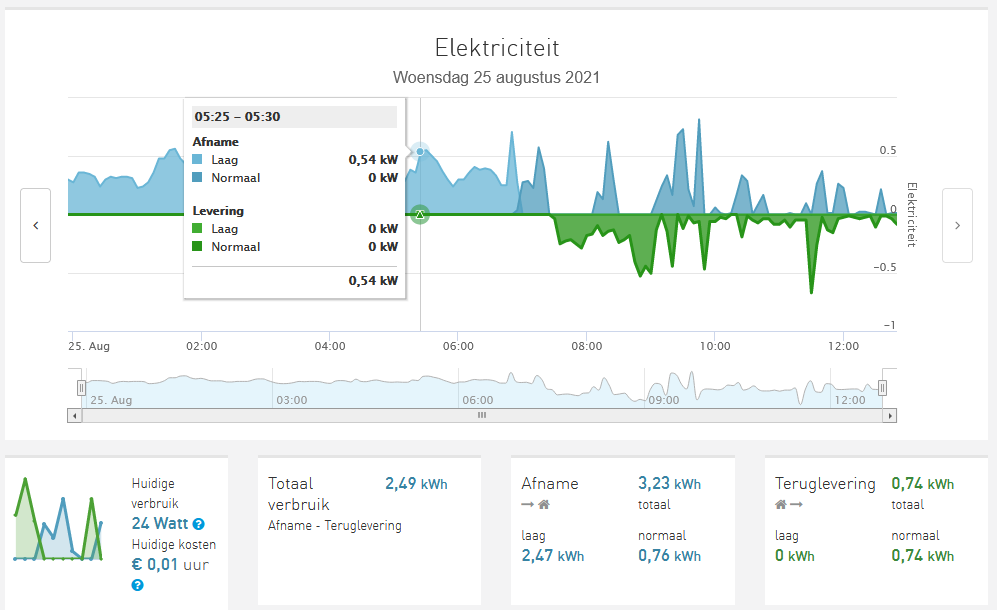
Task: Click the Teruglevering 0,74 kWh total value
Action: [x=922, y=484]
